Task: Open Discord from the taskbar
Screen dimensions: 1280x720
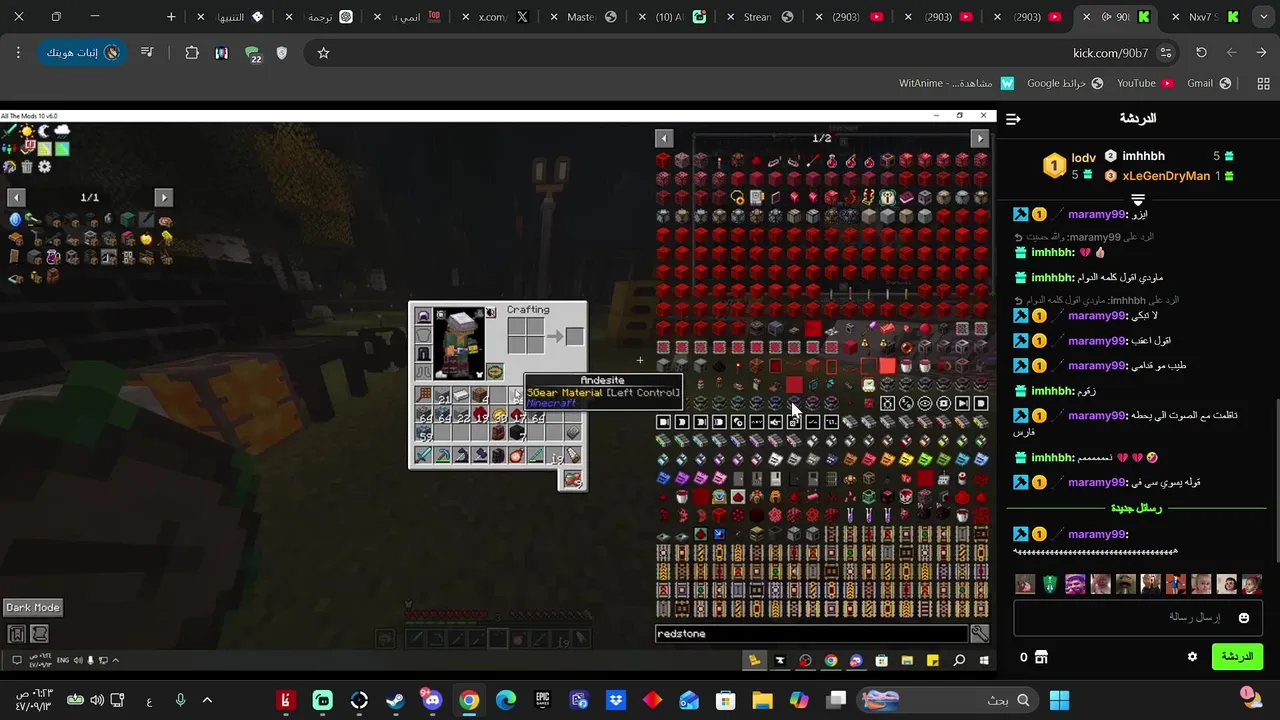Action: (432, 700)
